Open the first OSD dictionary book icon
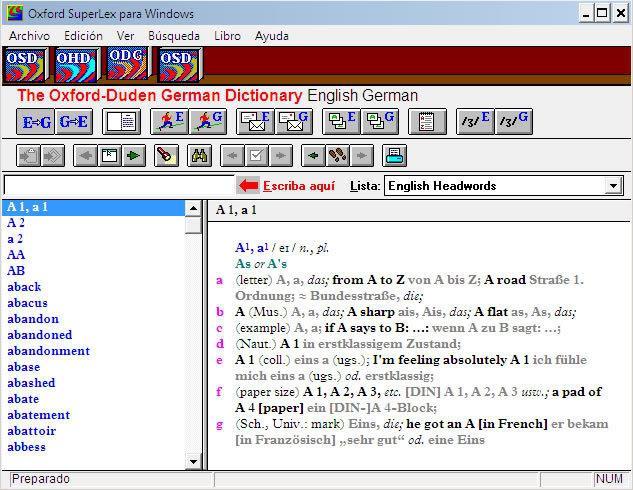Viewport: 633px width, 490px height. [25, 65]
